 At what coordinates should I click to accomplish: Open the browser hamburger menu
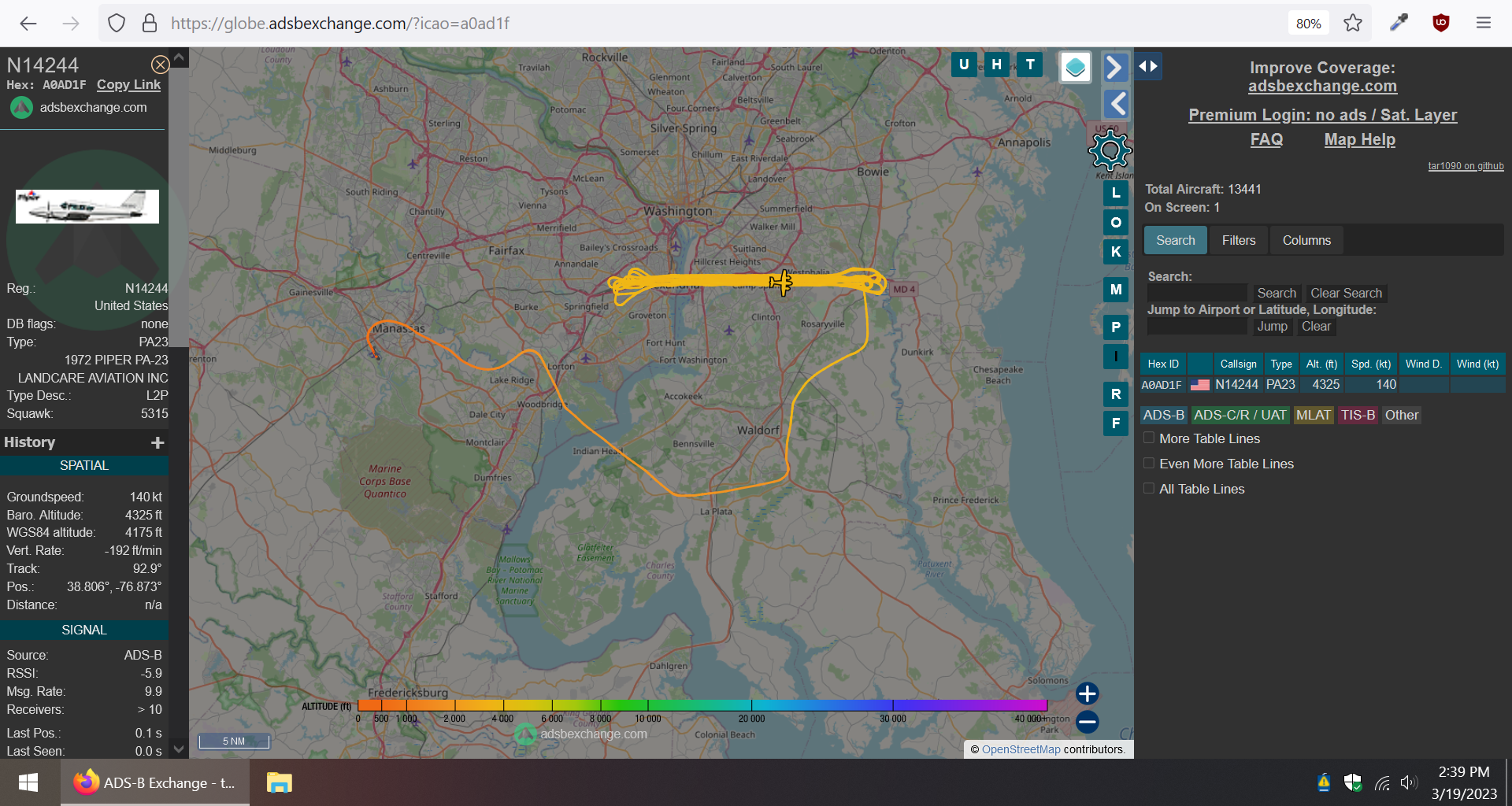(1484, 23)
